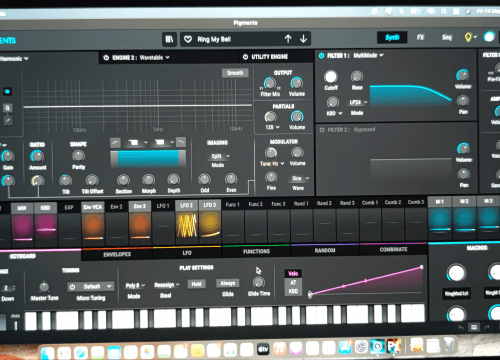Open Music app from the Dock
This screenshot has height=360, width=500.
pos(280,349)
